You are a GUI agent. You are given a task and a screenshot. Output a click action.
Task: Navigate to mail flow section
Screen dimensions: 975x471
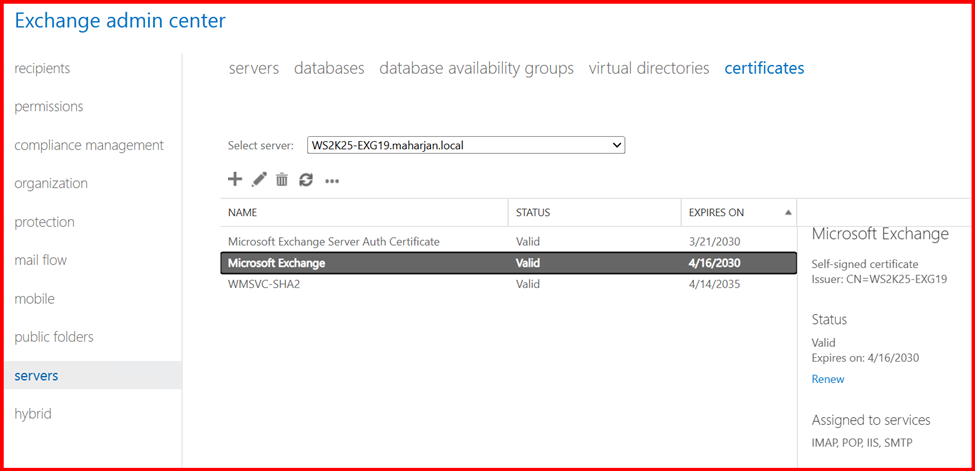point(41,260)
